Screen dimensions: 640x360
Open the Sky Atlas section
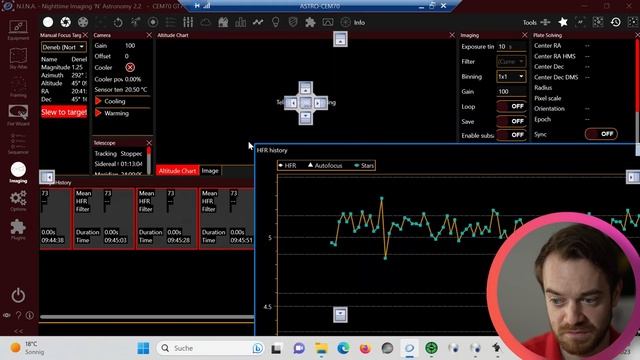tap(18, 58)
